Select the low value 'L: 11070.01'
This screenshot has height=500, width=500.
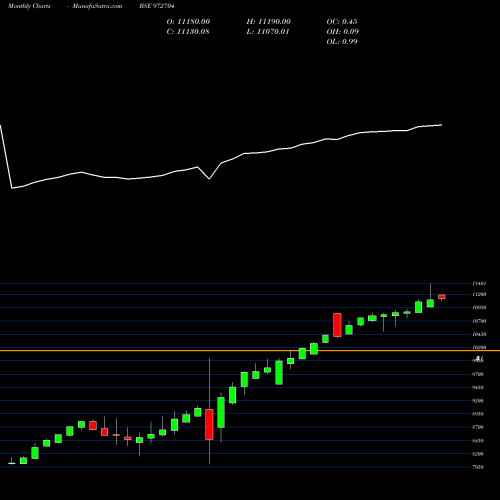tap(268, 32)
